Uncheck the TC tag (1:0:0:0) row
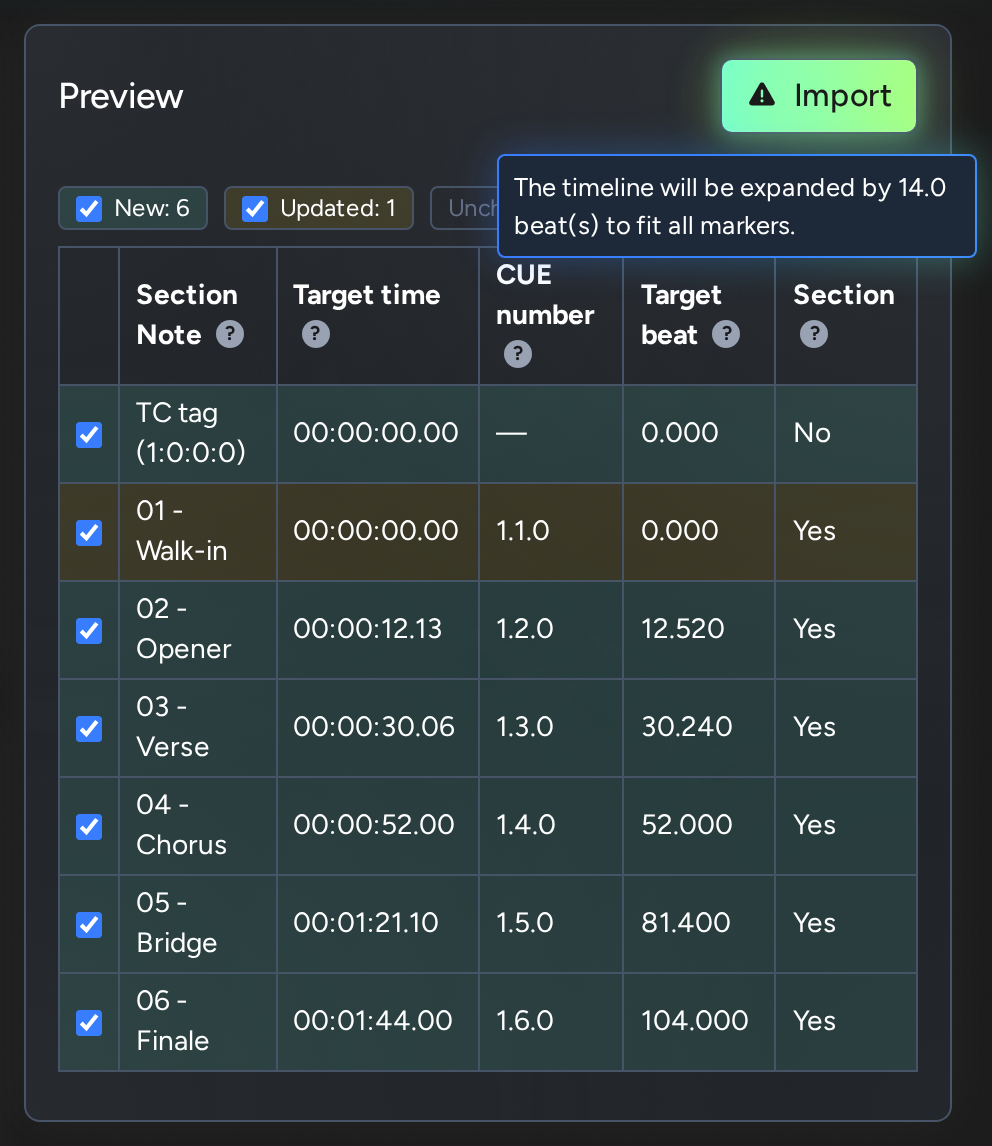Image resolution: width=992 pixels, height=1146 pixels. tap(89, 435)
